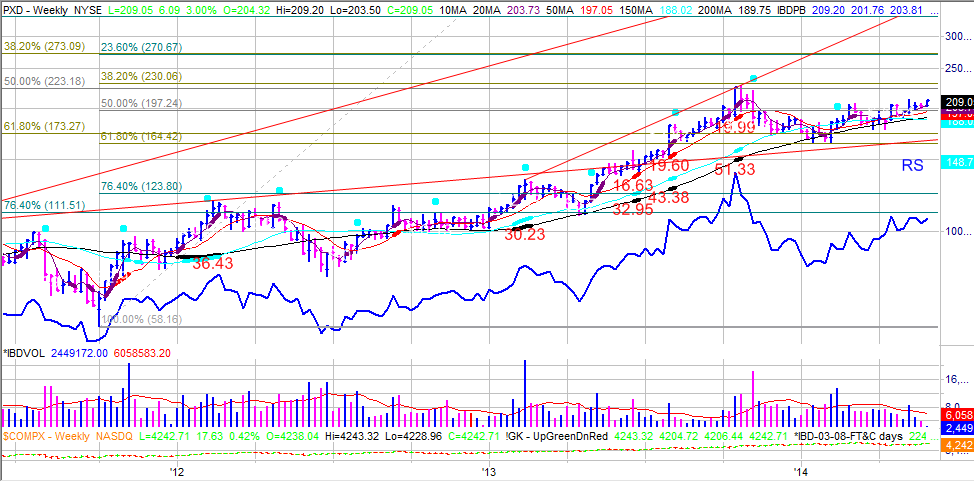
Task: Click the "61.80% (173.27)" Fibonacci label
Action: click(x=43, y=126)
